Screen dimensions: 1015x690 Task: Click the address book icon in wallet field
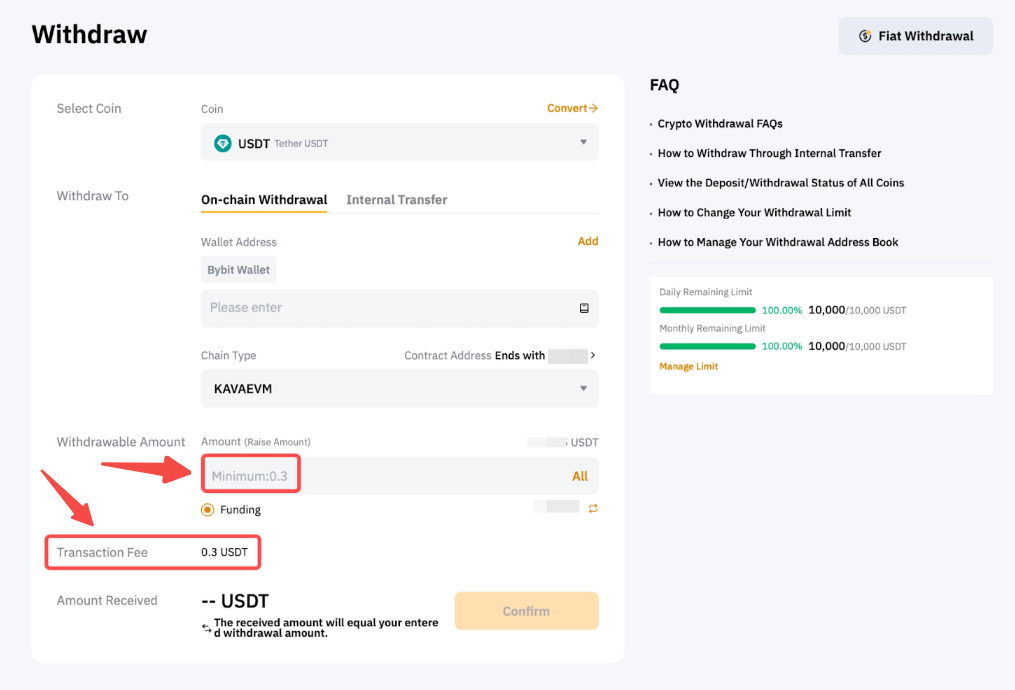click(x=584, y=308)
